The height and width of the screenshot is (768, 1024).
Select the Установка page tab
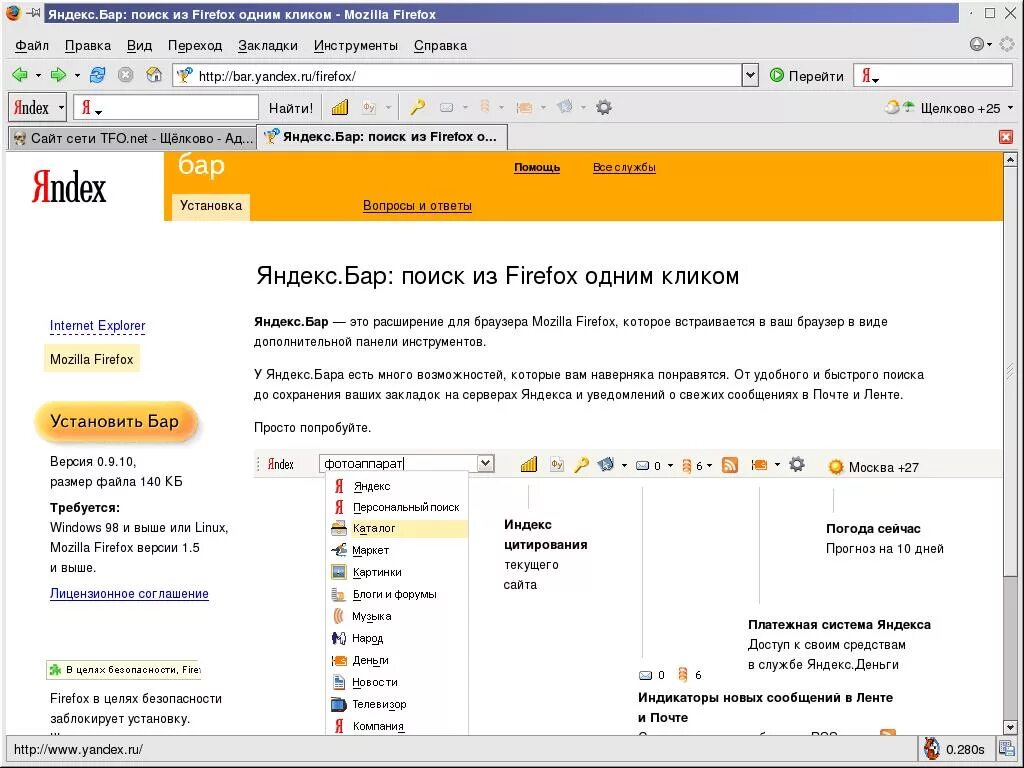point(211,206)
